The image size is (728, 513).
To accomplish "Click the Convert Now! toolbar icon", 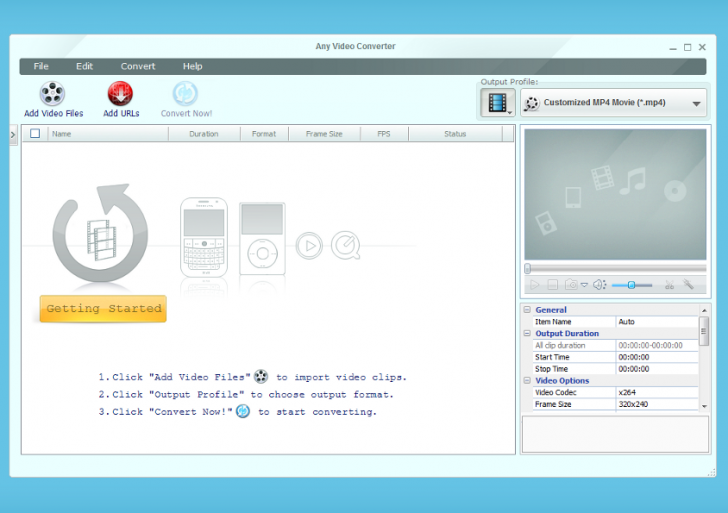I will pyautogui.click(x=186, y=94).
